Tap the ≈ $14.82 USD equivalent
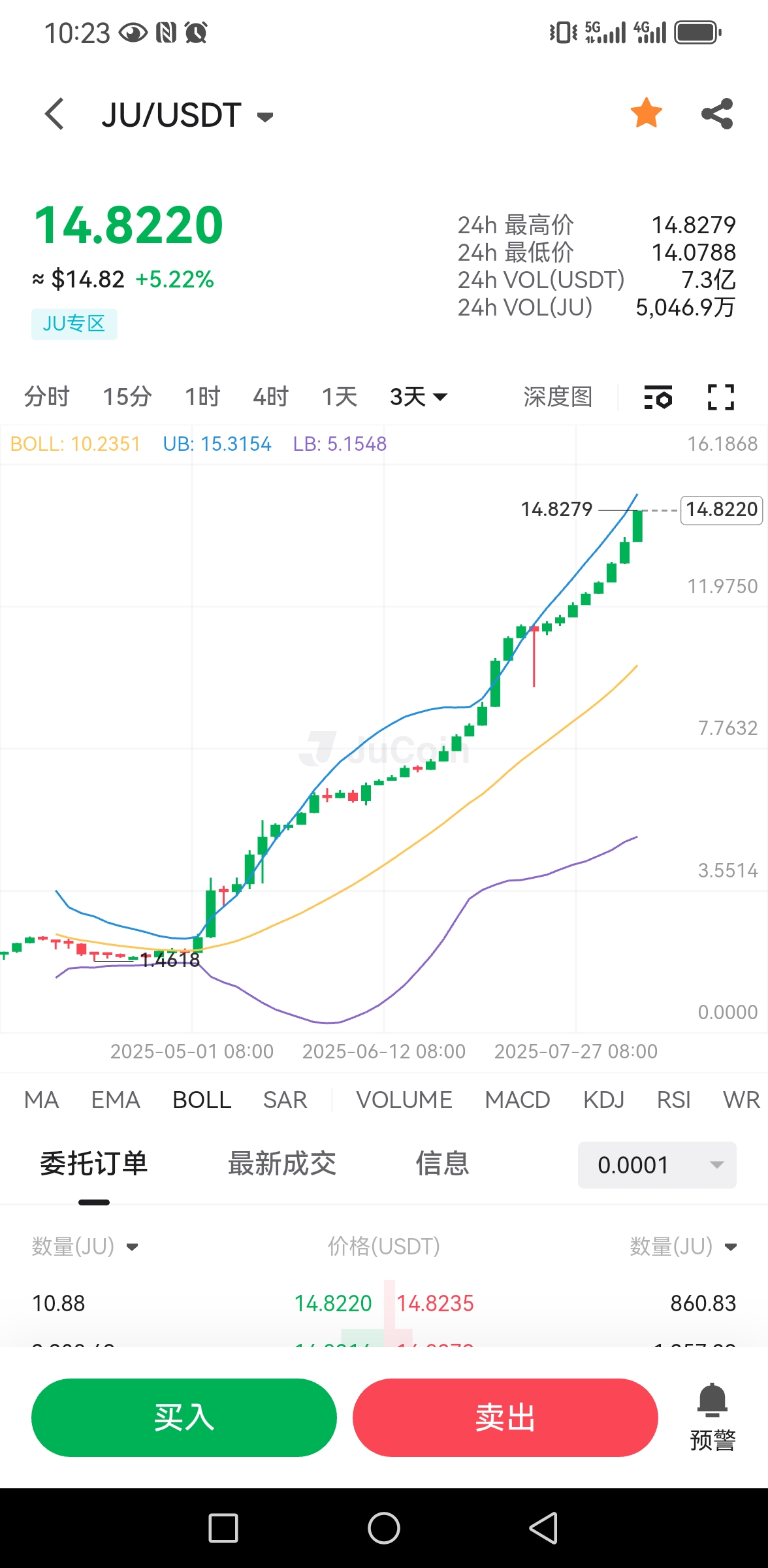Viewport: 768px width, 1568px height. pyautogui.click(x=78, y=280)
